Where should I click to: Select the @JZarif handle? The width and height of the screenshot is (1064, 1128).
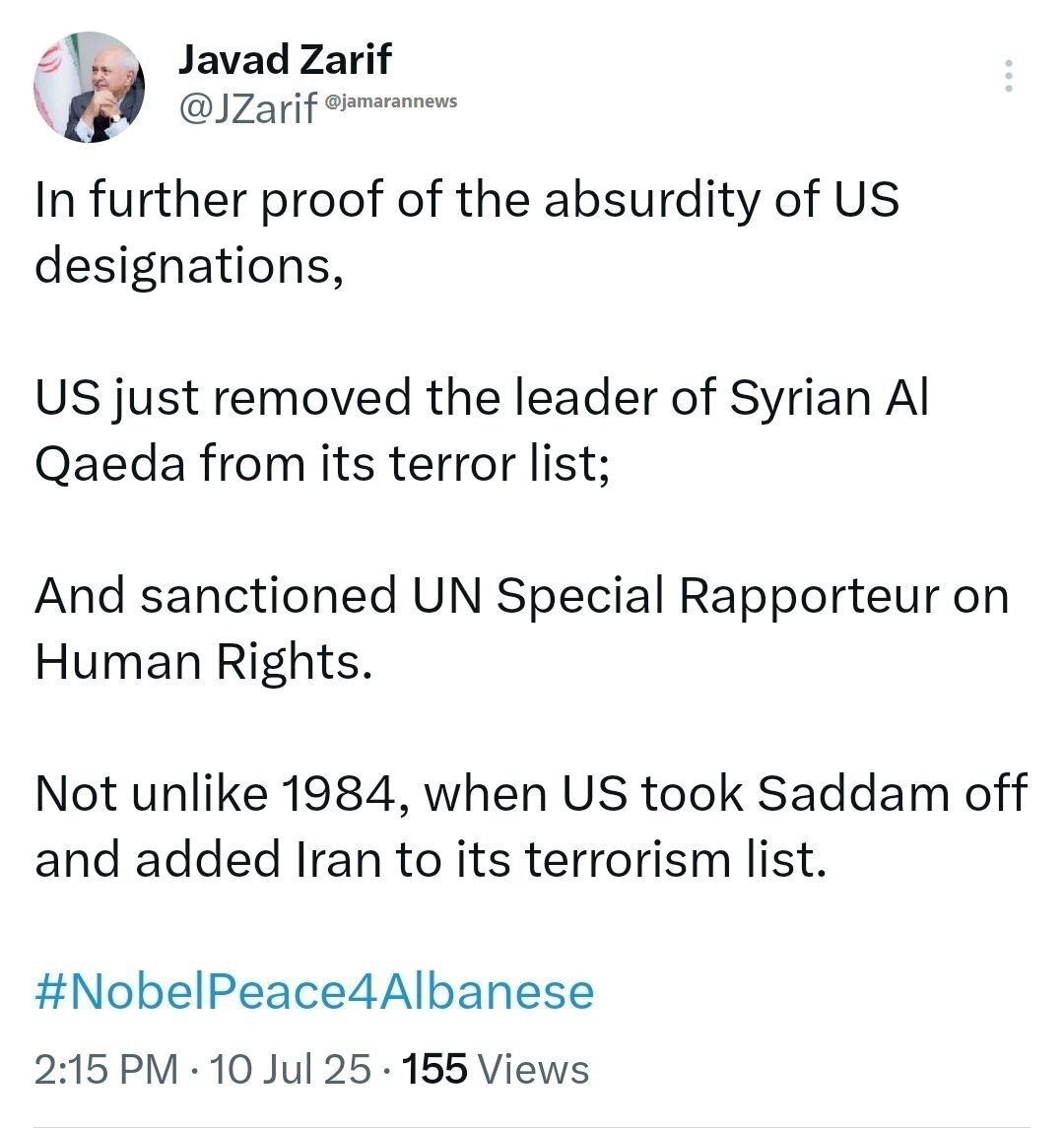(247, 108)
